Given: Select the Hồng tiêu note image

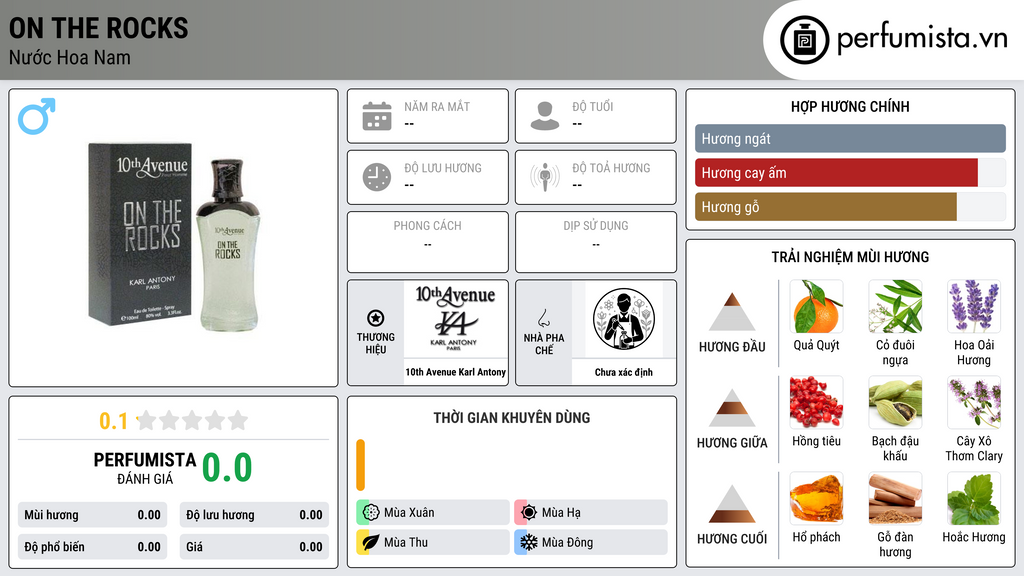Looking at the screenshot, I should pos(816,402).
